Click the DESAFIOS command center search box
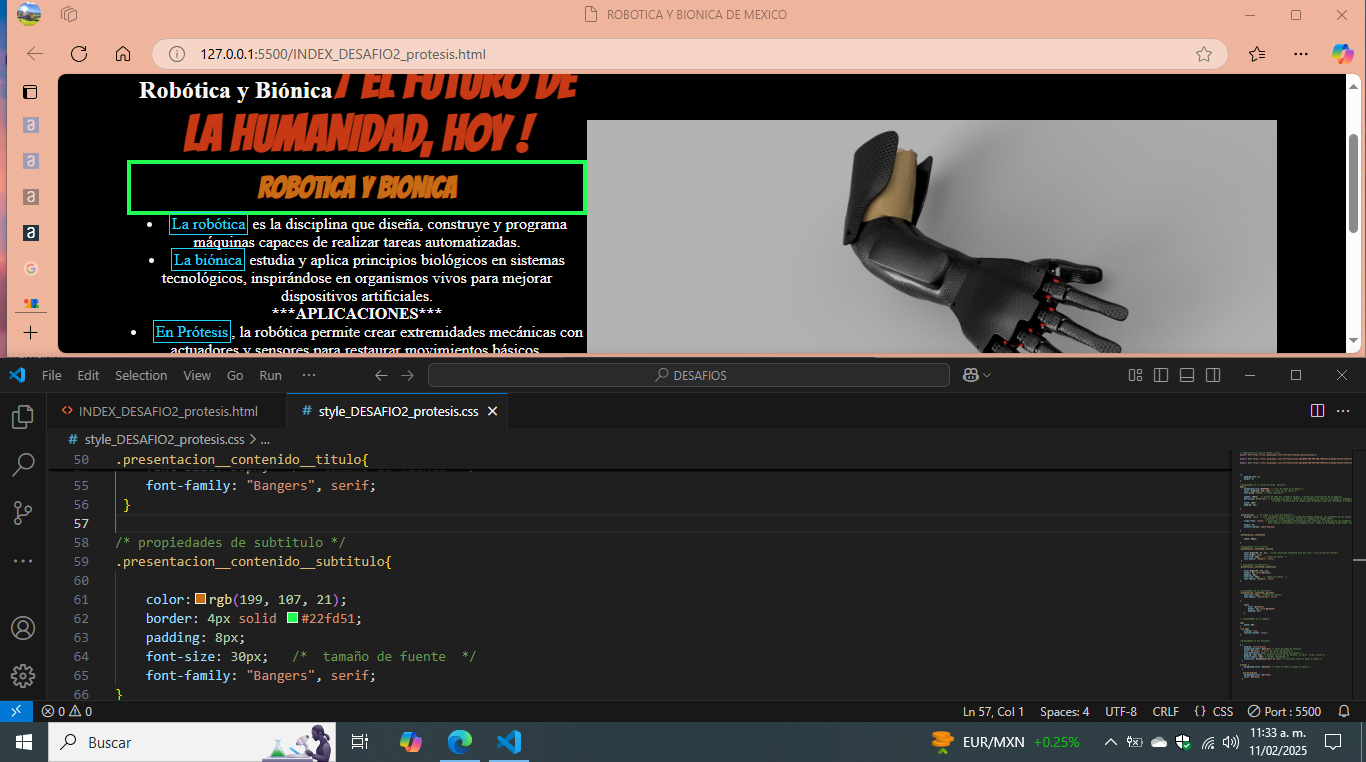Image resolution: width=1366 pixels, height=762 pixels. tap(689, 375)
